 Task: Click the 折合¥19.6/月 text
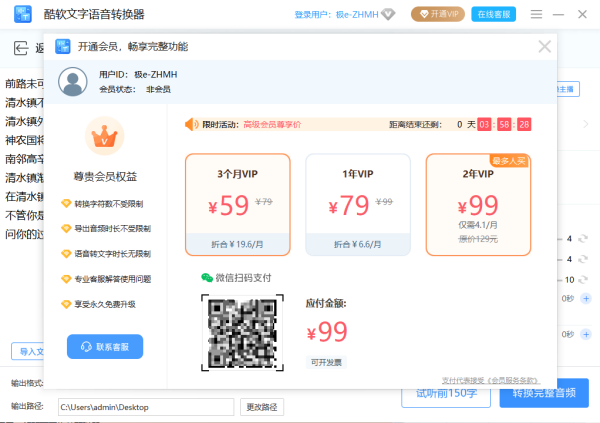coord(237,244)
